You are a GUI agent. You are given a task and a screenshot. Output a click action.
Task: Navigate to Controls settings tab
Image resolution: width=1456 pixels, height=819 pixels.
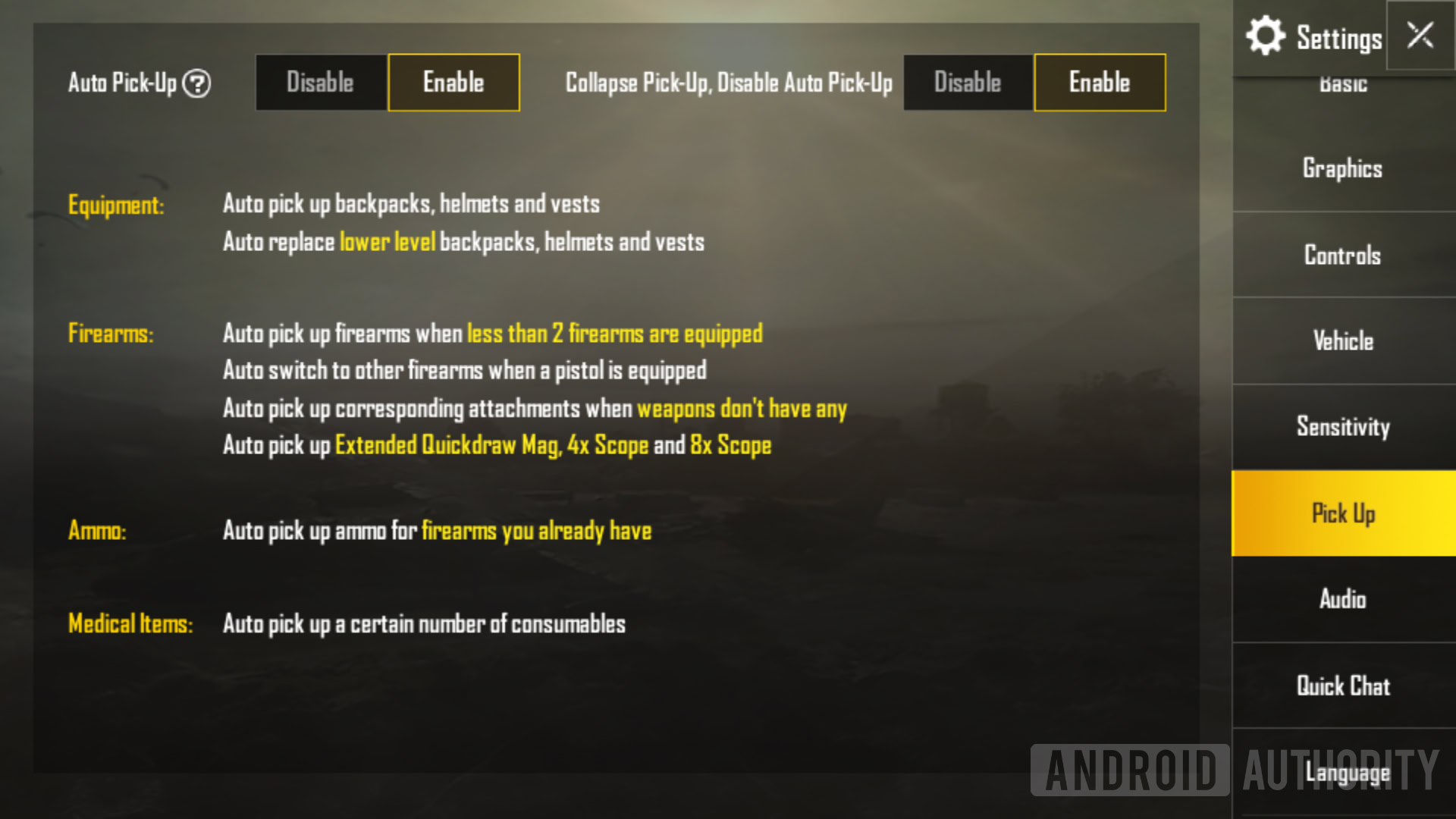pyautogui.click(x=1344, y=254)
